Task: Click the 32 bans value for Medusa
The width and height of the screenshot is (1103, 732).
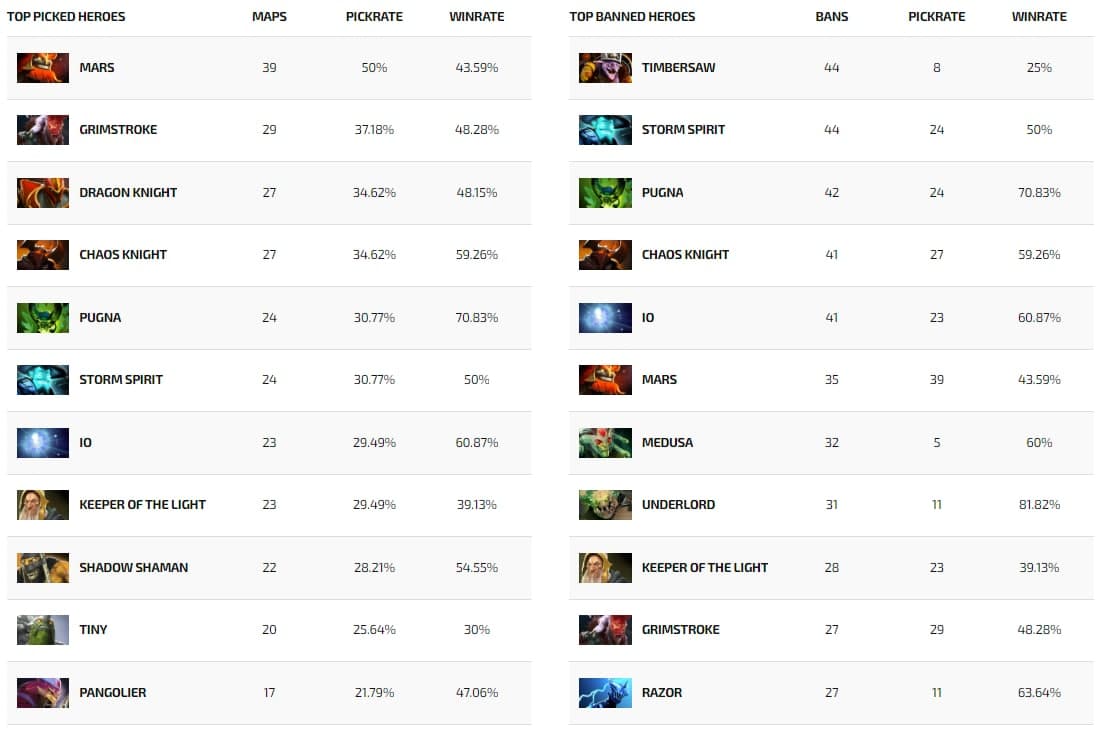Action: (831, 442)
